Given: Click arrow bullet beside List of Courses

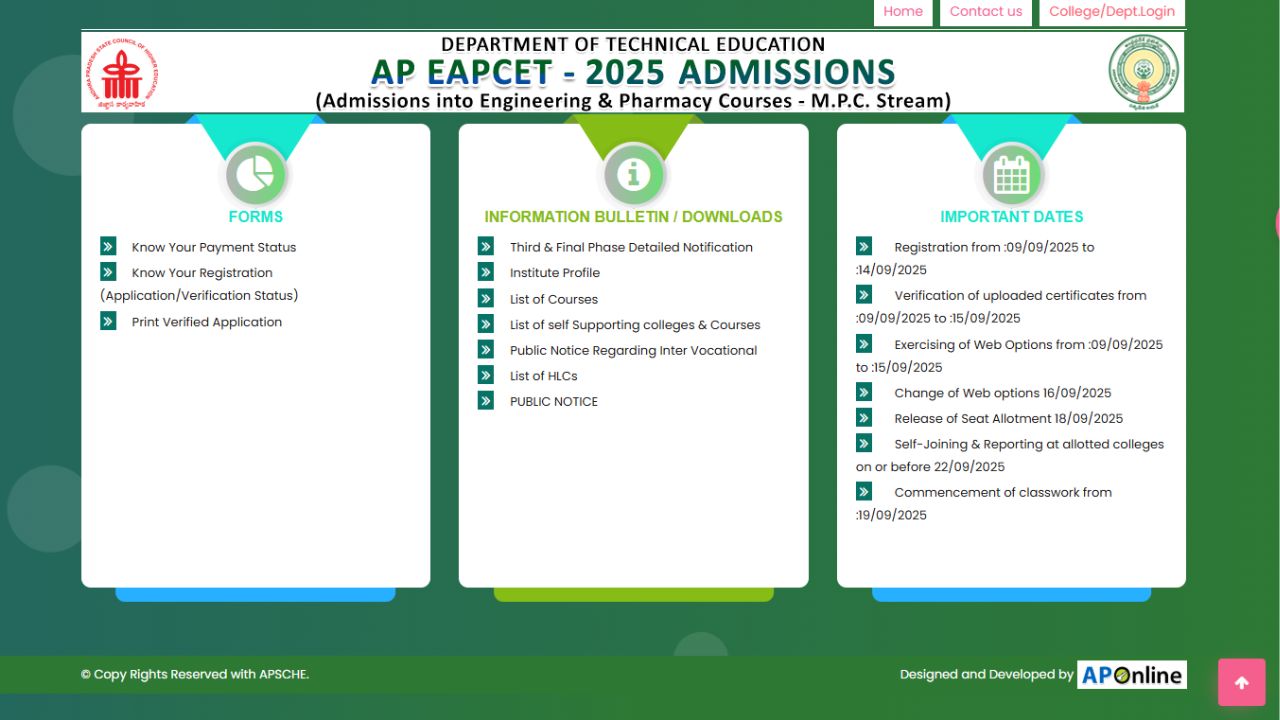Looking at the screenshot, I should (x=486, y=298).
